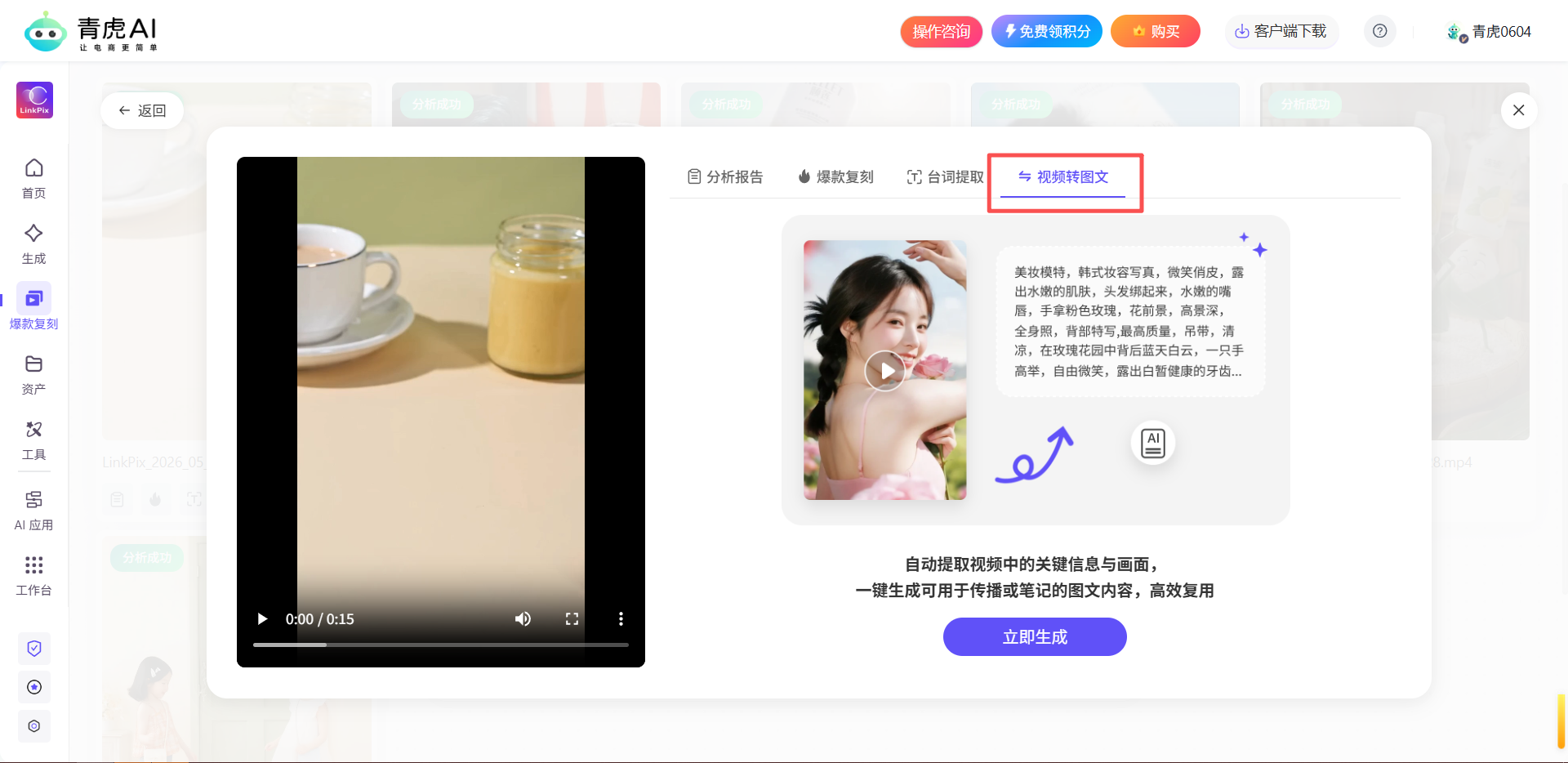Enter fullscreen video mode
The width and height of the screenshot is (1568, 763).
pyautogui.click(x=572, y=619)
